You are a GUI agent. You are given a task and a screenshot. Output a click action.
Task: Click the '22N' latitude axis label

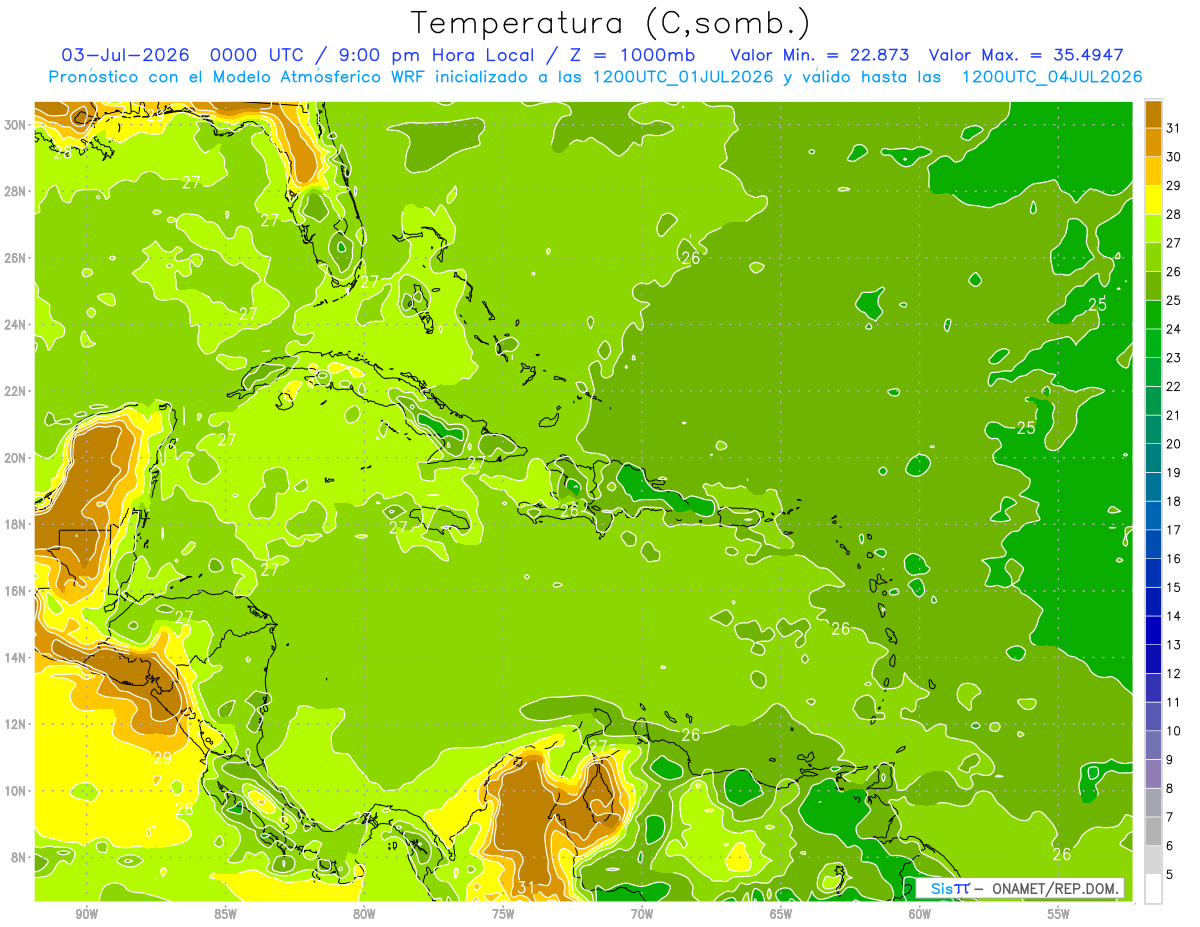click(17, 391)
